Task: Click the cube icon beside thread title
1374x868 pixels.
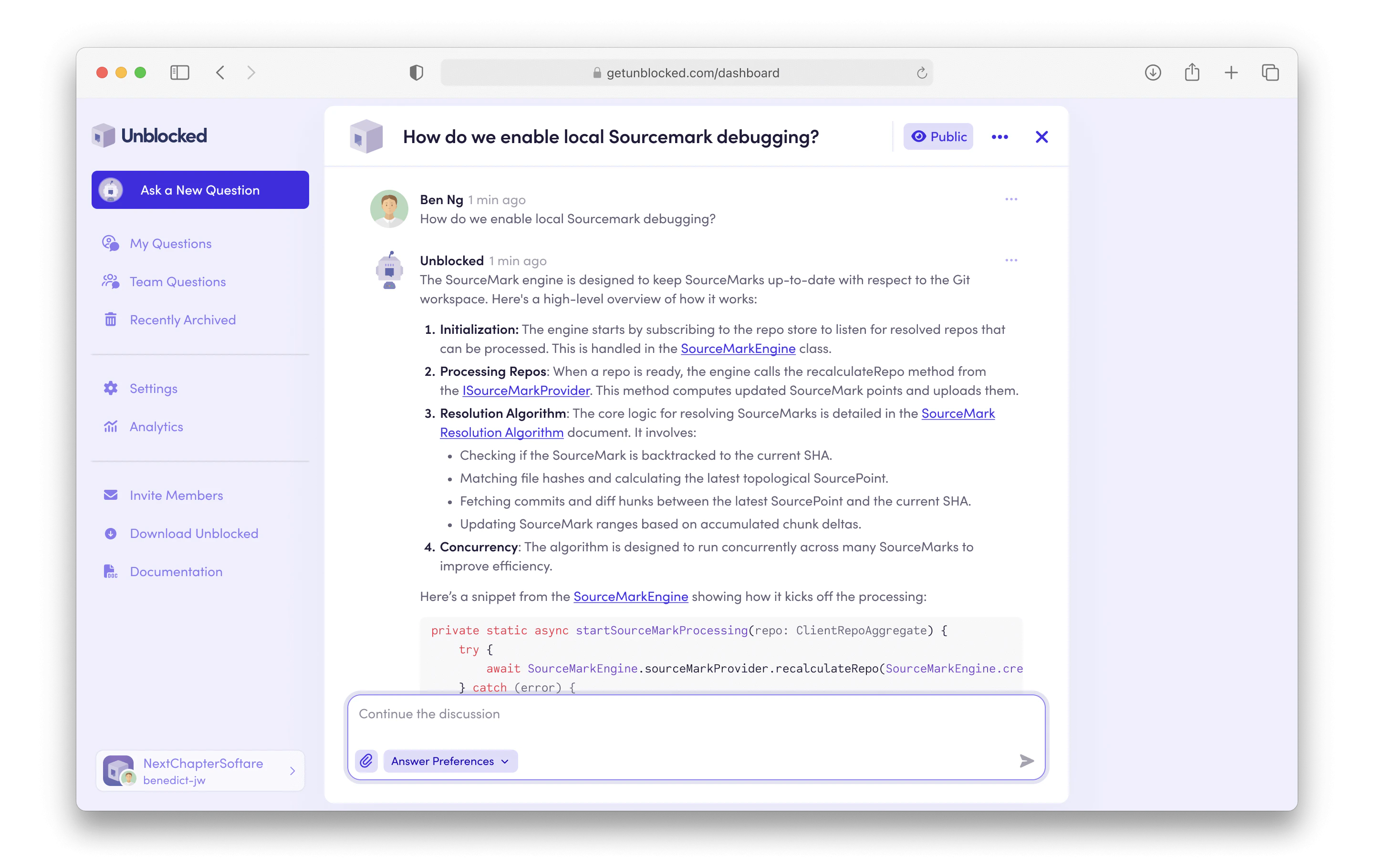Action: (366, 137)
